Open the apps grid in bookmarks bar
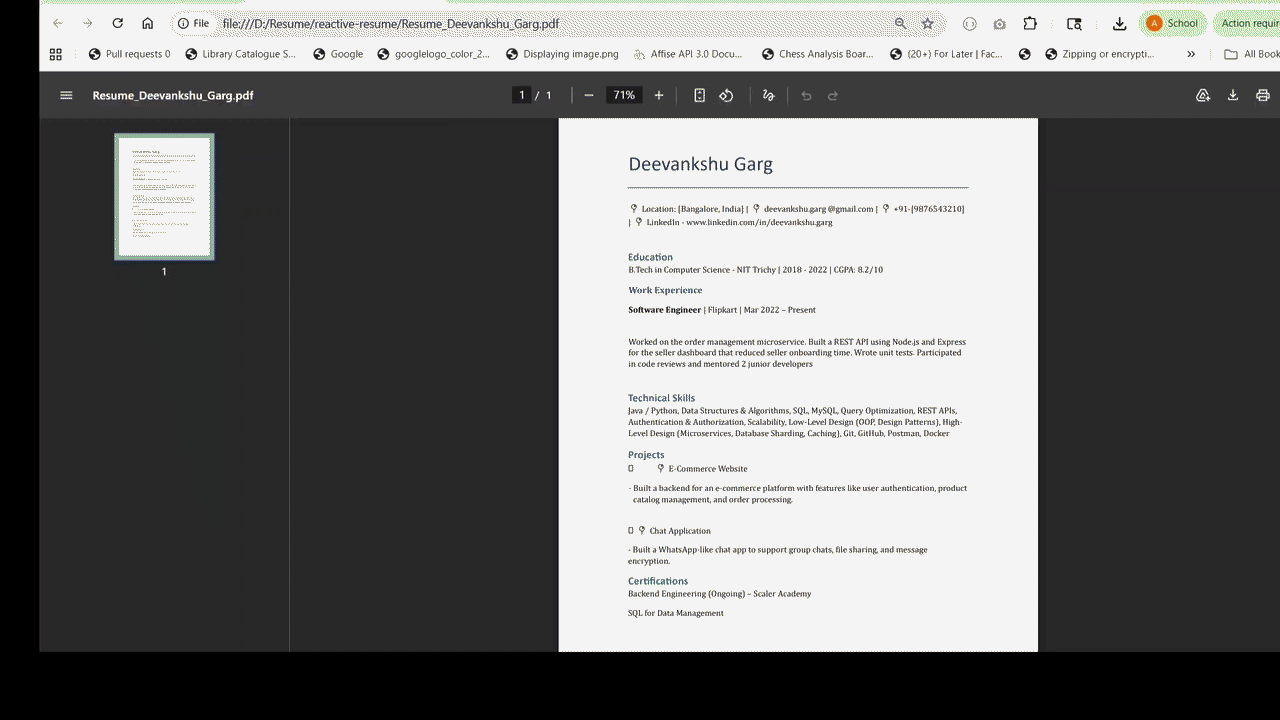 click(x=56, y=54)
